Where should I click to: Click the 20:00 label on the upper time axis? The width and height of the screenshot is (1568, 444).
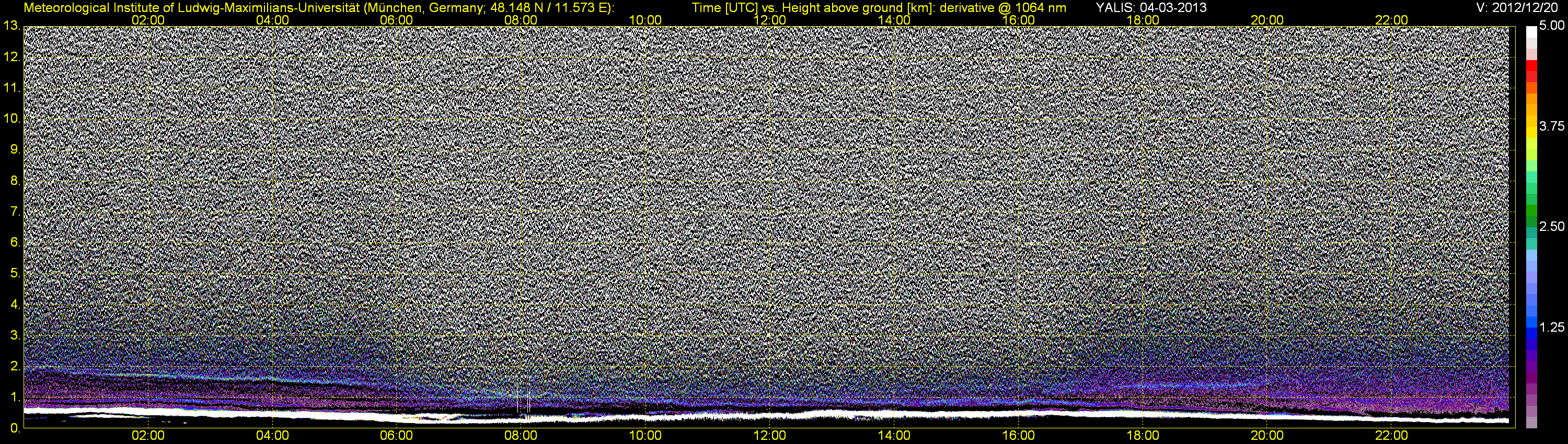1267,20
